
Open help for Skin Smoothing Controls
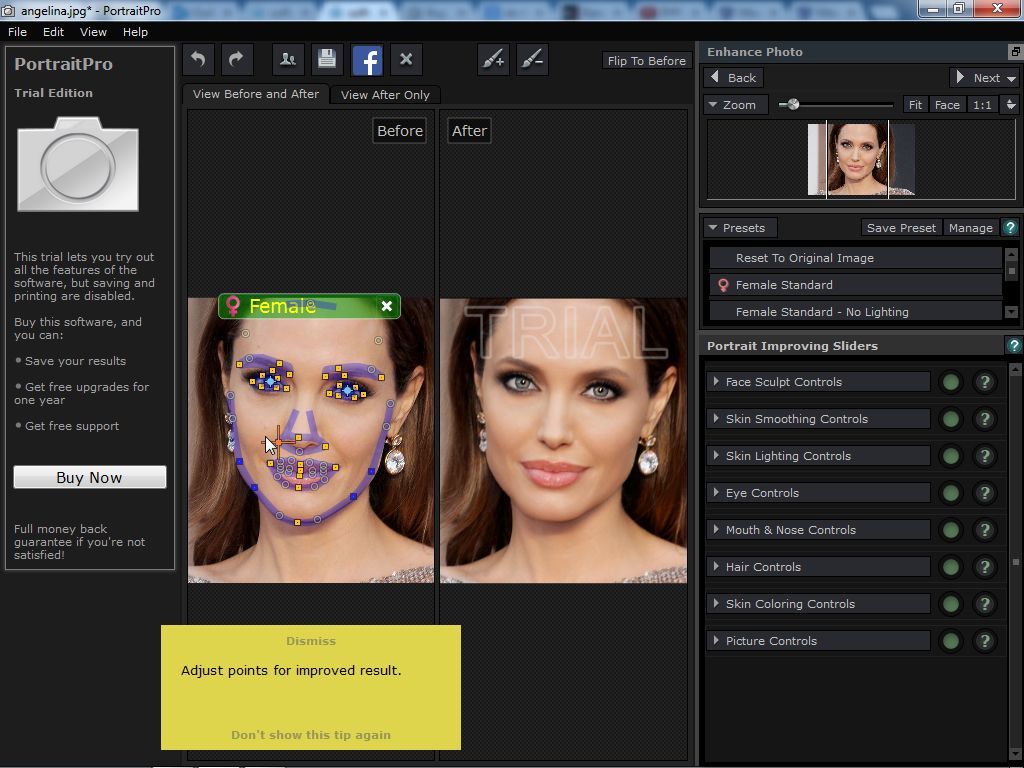985,419
